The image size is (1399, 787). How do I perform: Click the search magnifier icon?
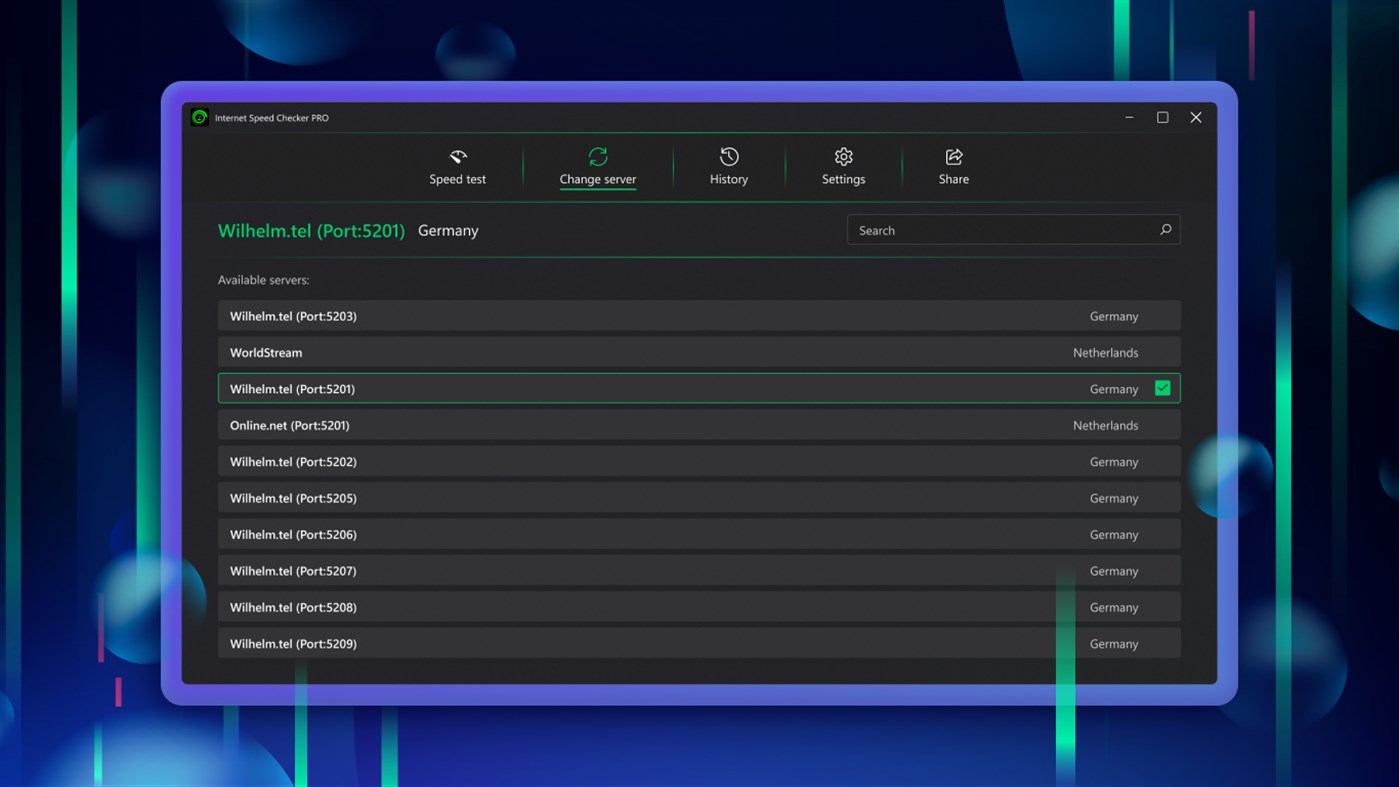1165,230
